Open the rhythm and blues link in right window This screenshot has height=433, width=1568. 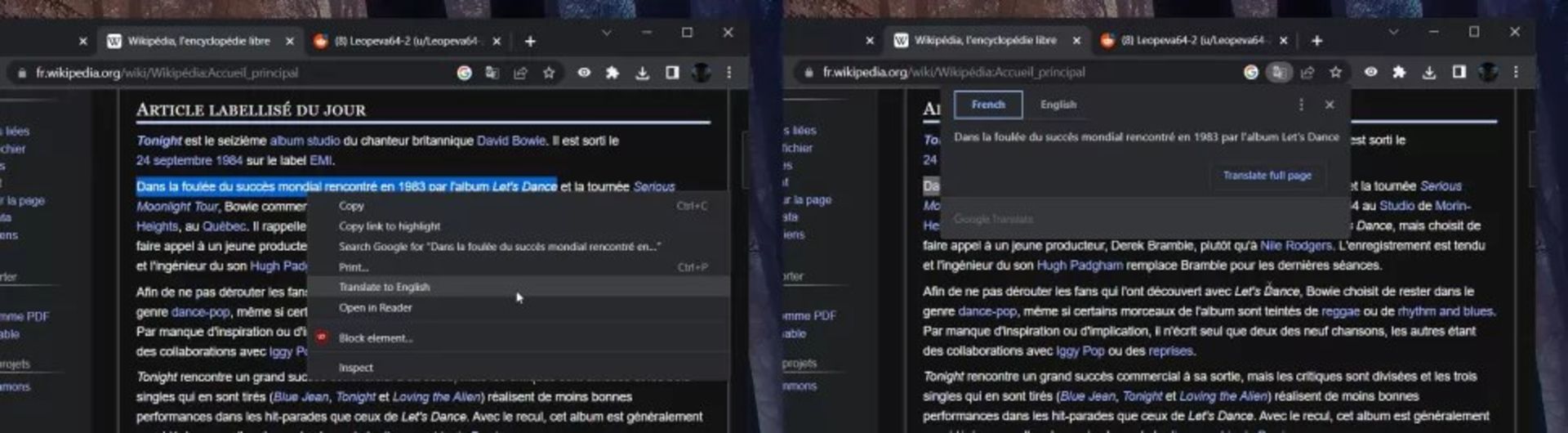tap(1446, 311)
